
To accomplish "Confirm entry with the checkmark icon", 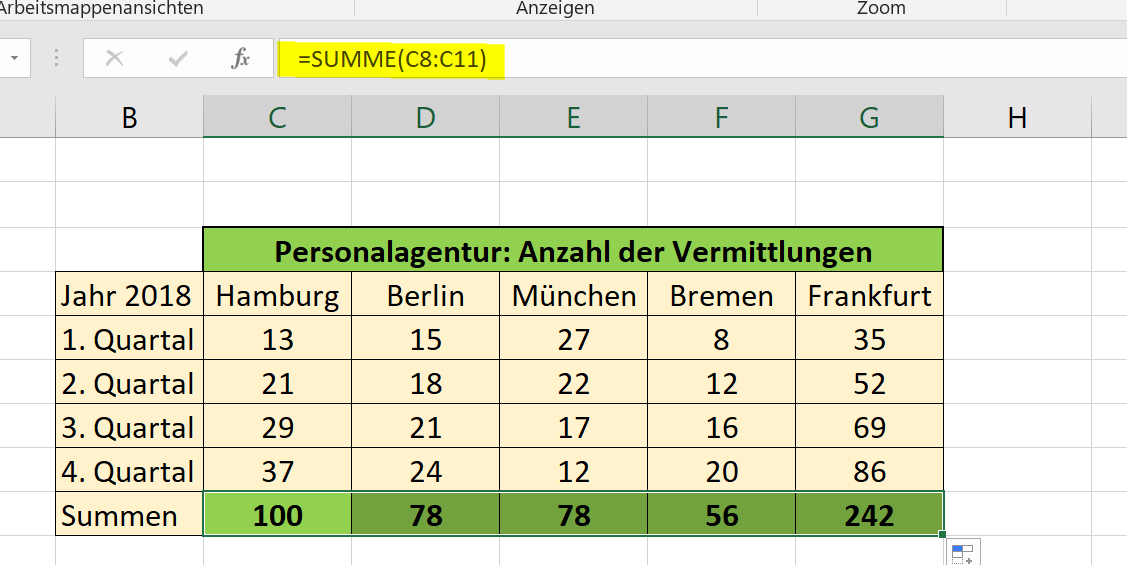I will pyautogui.click(x=178, y=58).
